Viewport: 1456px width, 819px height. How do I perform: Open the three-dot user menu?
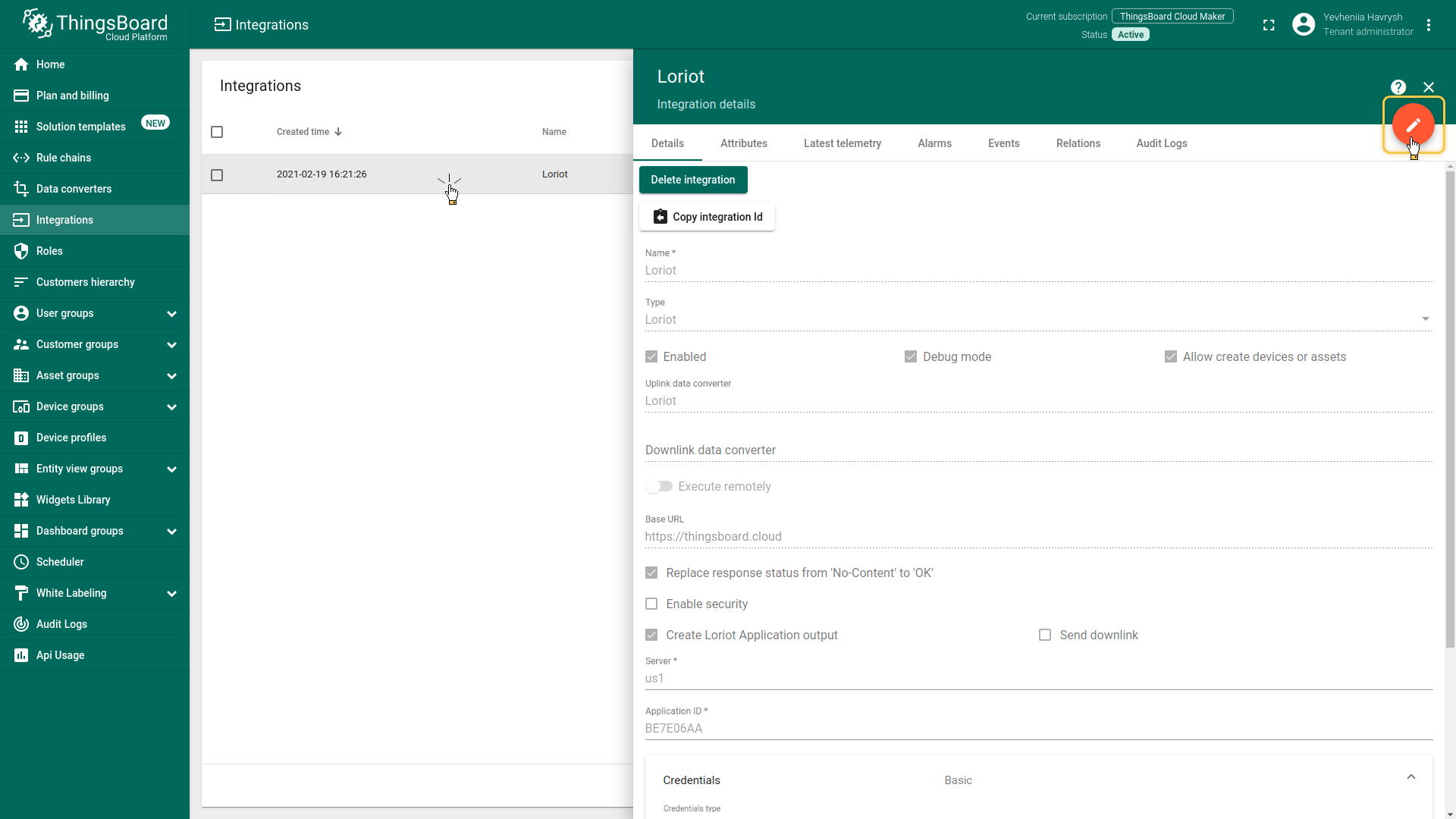point(1429,25)
